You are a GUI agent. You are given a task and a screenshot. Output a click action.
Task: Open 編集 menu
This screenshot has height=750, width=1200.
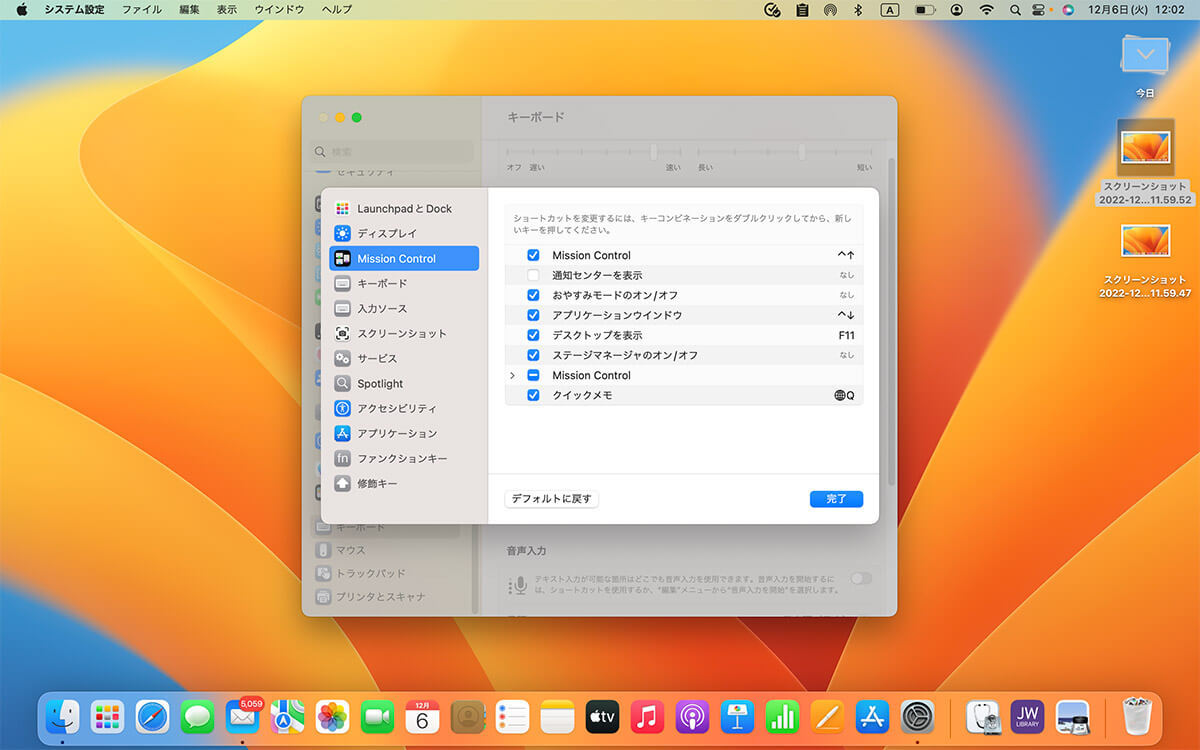[x=189, y=9]
